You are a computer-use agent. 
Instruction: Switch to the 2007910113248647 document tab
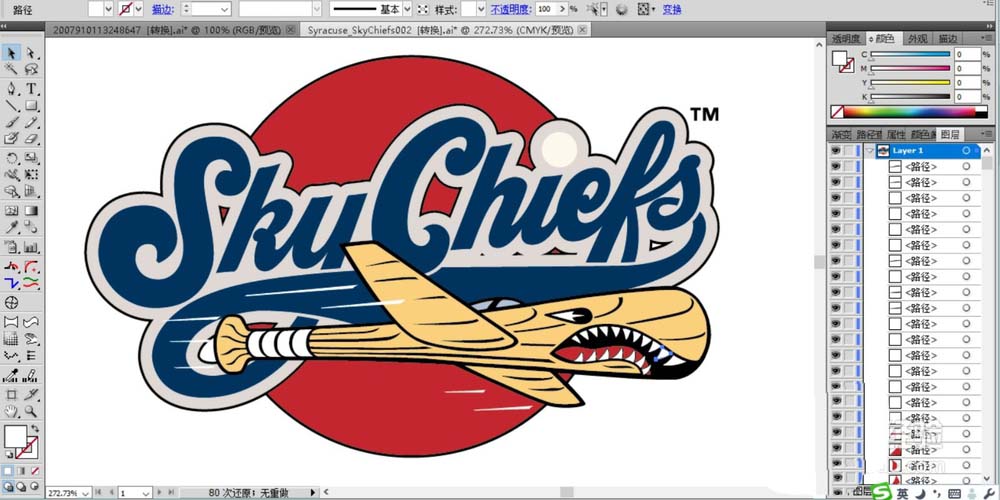(171, 29)
